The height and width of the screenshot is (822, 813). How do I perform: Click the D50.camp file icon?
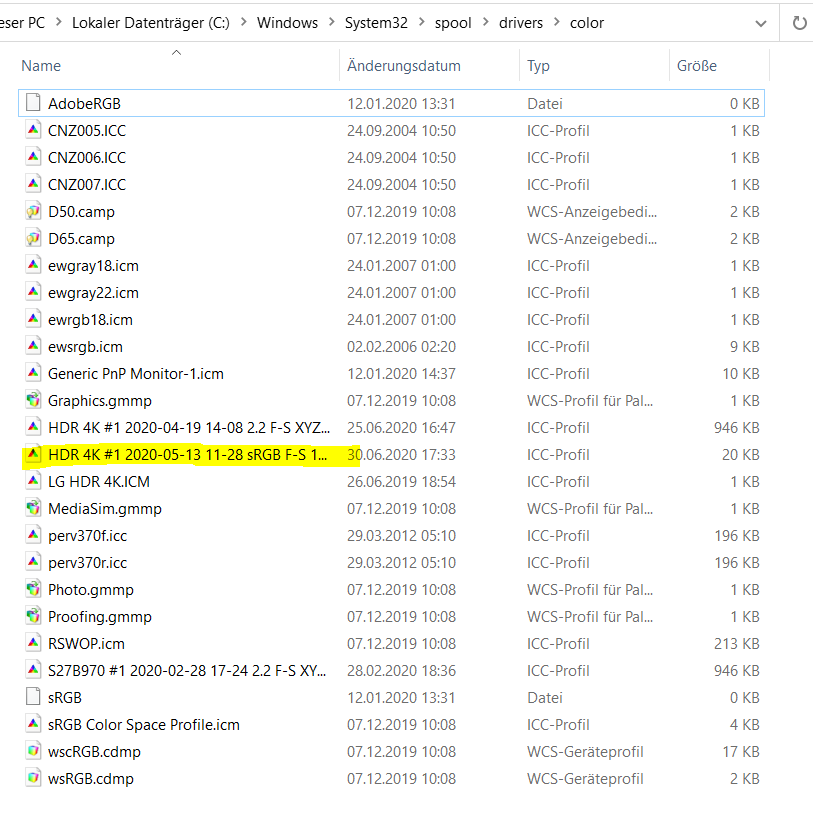[32, 211]
